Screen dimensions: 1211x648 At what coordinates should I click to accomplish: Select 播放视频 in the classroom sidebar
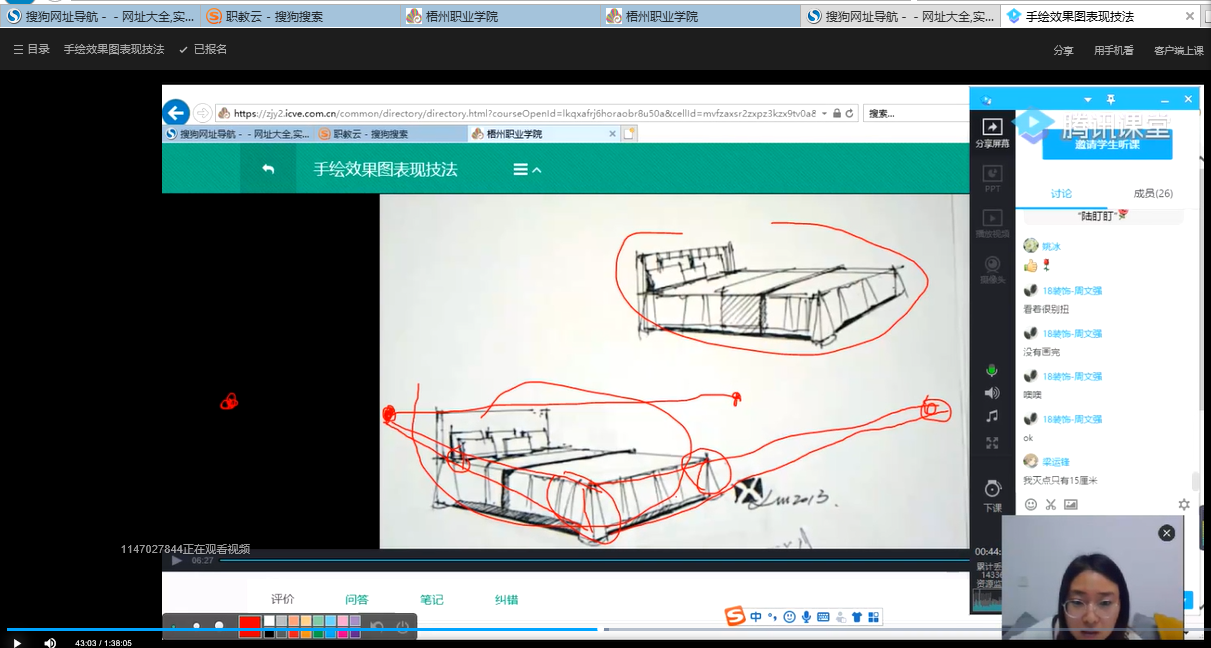point(992,223)
